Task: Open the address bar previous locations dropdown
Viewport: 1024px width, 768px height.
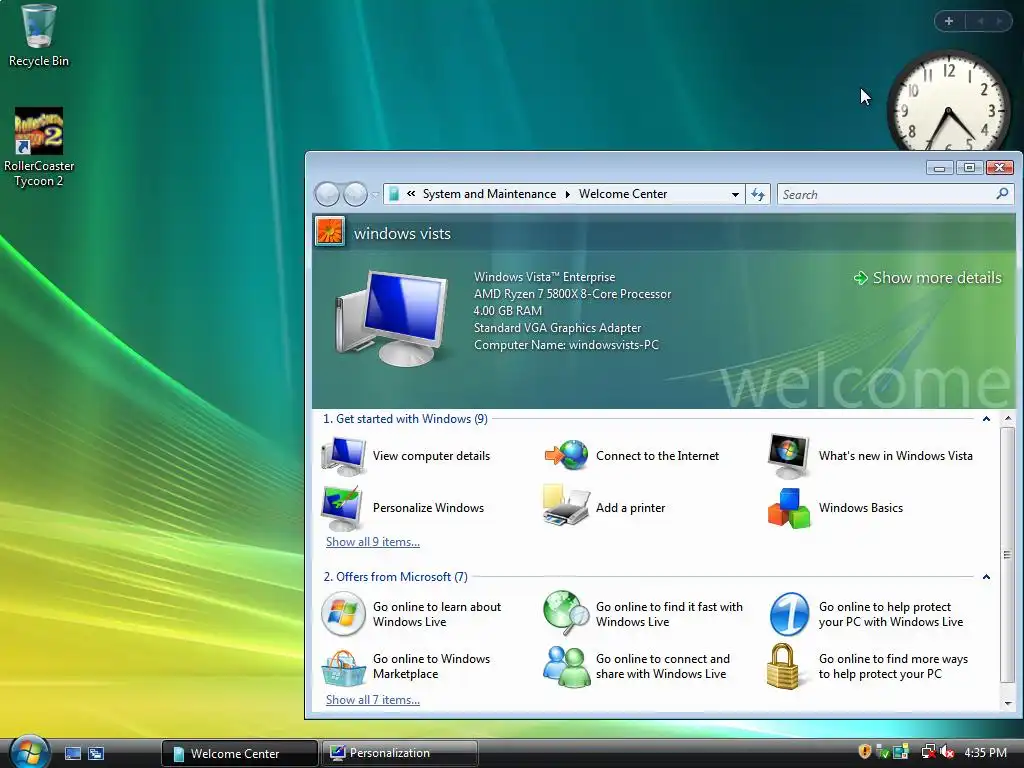Action: (735, 194)
